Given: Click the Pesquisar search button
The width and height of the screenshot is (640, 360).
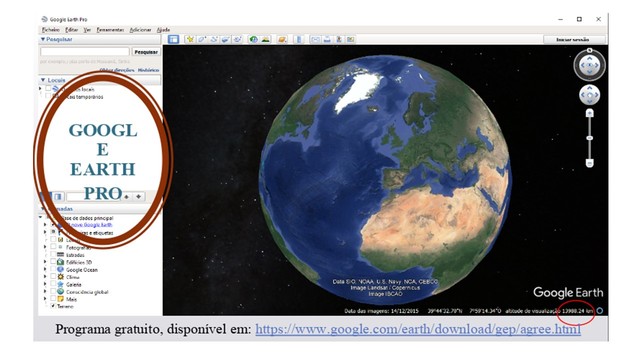Looking at the screenshot, I should click(146, 52).
